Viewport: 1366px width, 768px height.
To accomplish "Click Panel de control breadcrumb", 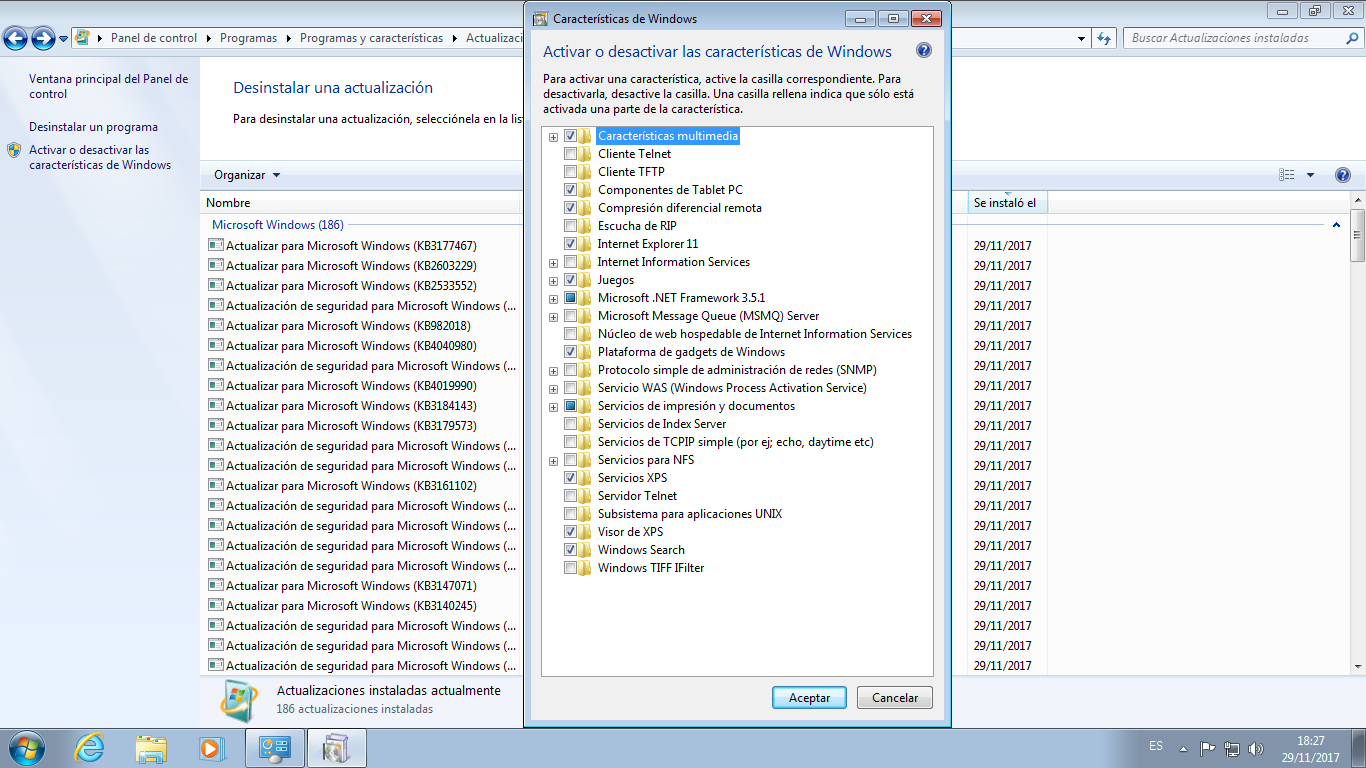I will (x=154, y=38).
